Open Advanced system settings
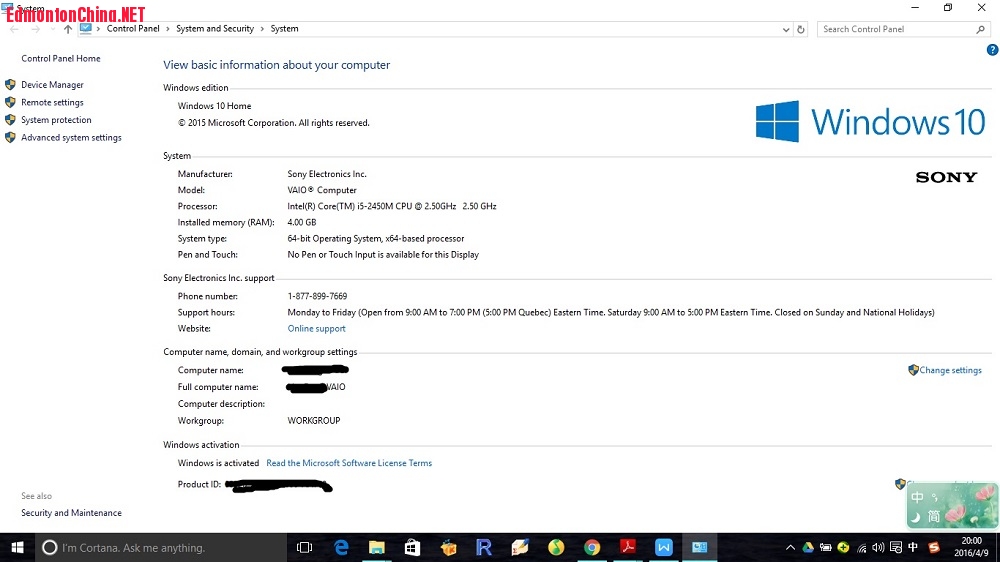This screenshot has width=1000, height=562. point(71,138)
